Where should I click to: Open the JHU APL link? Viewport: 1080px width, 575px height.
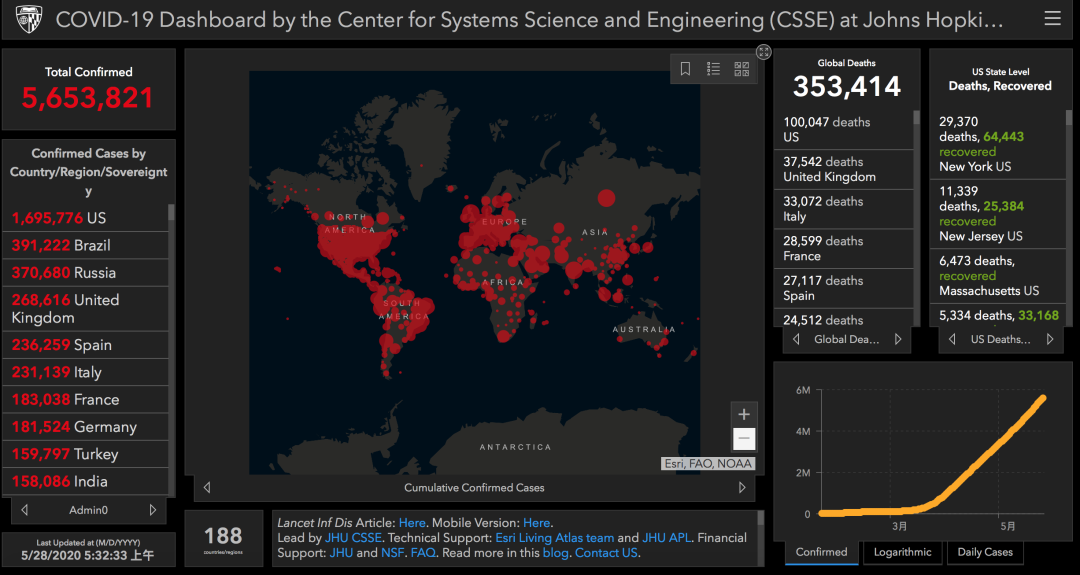point(667,538)
